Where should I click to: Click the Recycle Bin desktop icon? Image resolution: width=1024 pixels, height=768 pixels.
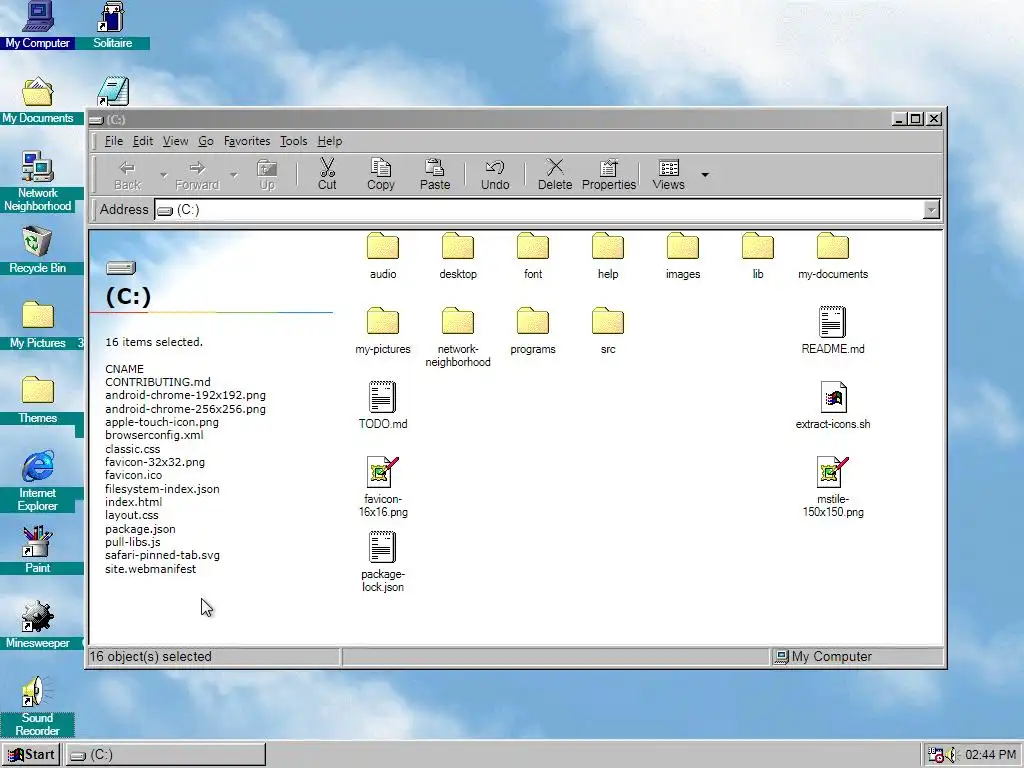point(37,250)
